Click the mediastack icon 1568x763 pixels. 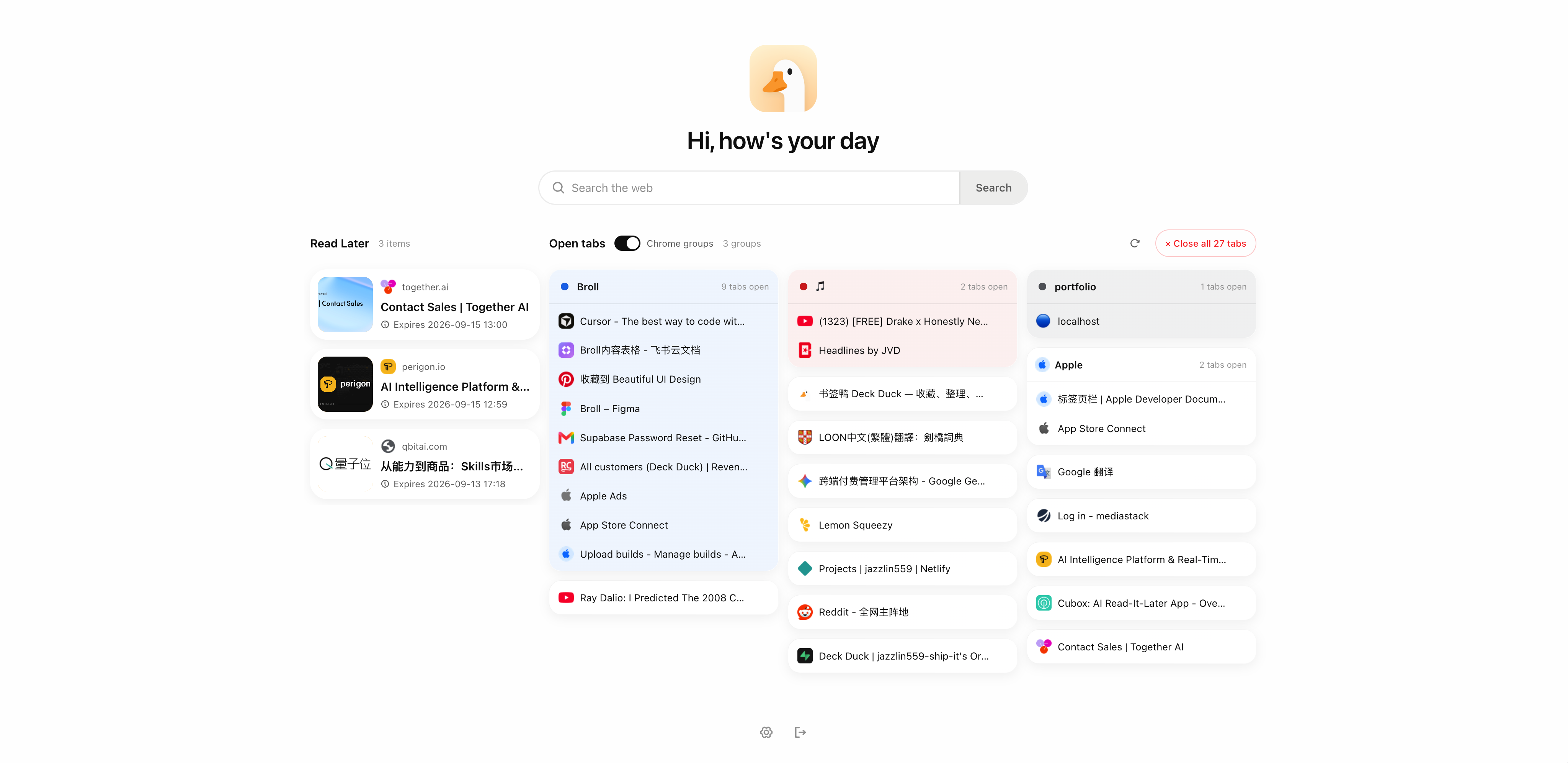(1044, 516)
